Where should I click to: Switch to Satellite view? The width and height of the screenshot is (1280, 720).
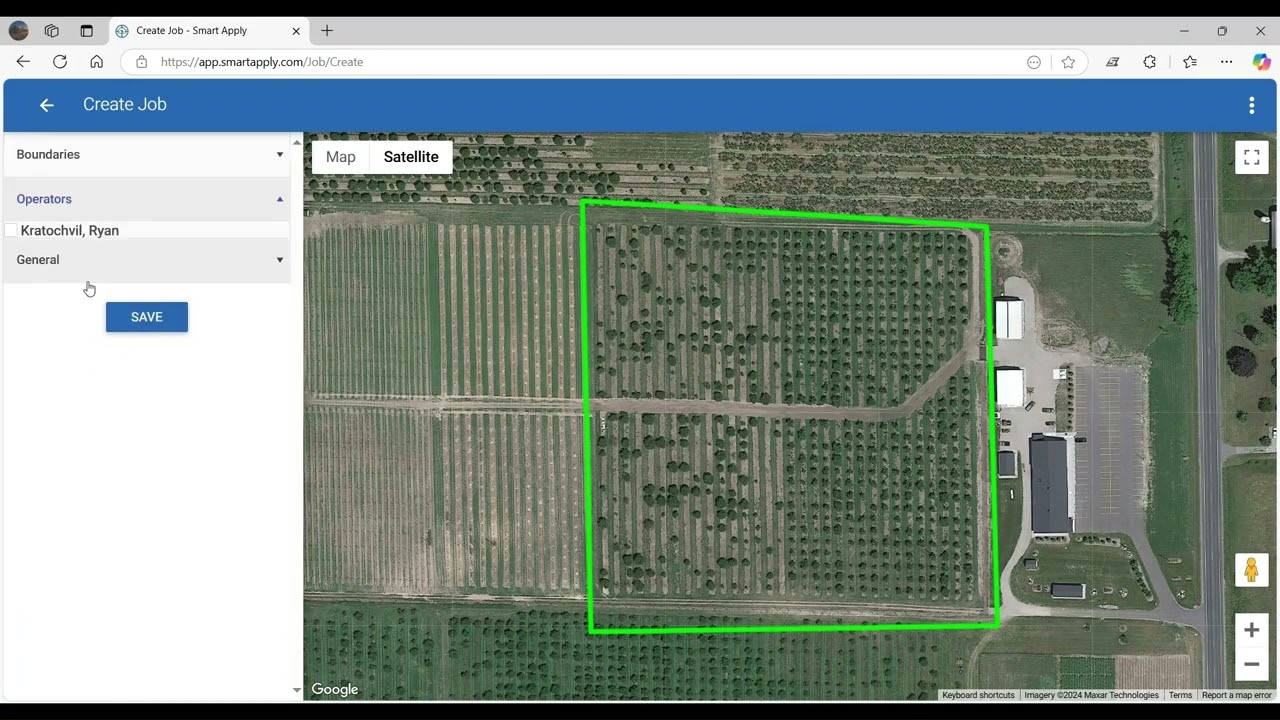411,157
